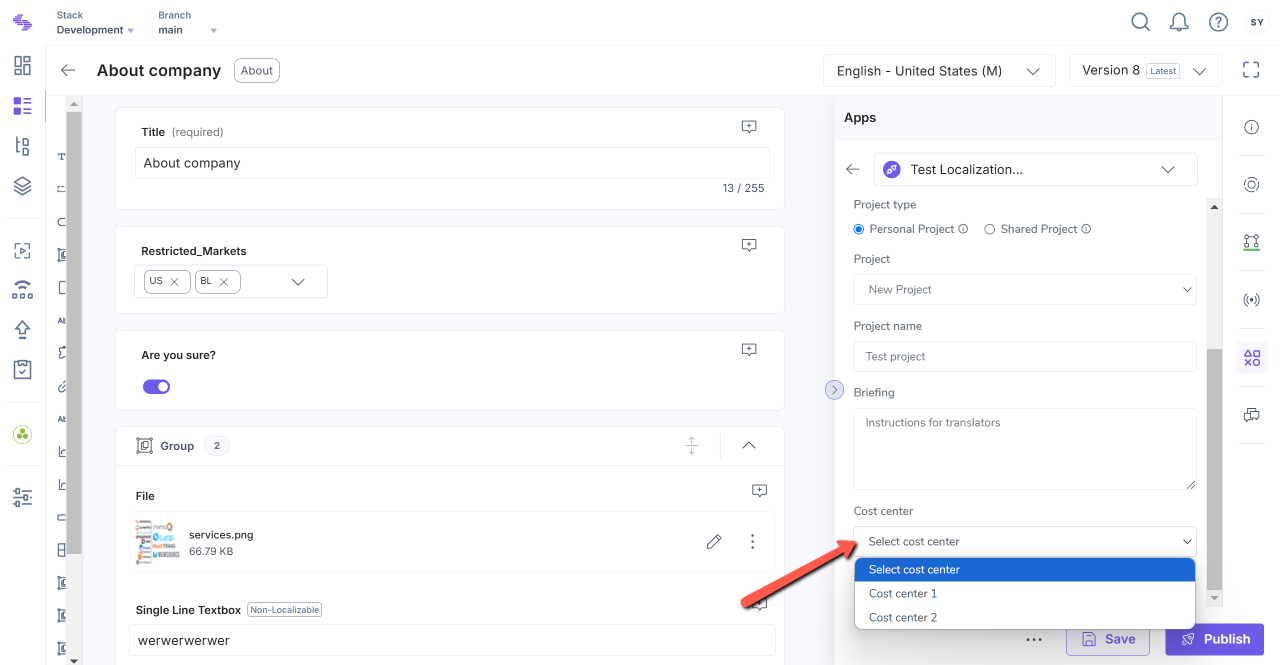
Task: Open the English - United States language dropdown
Action: 939,71
